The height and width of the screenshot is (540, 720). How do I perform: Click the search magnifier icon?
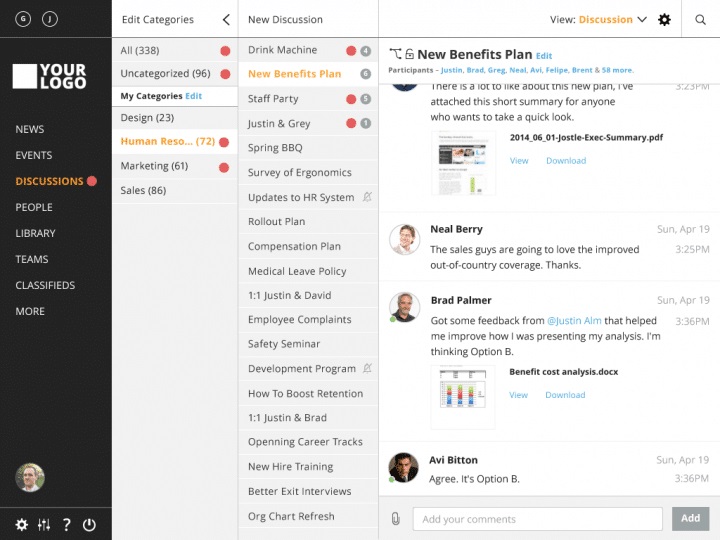700,19
